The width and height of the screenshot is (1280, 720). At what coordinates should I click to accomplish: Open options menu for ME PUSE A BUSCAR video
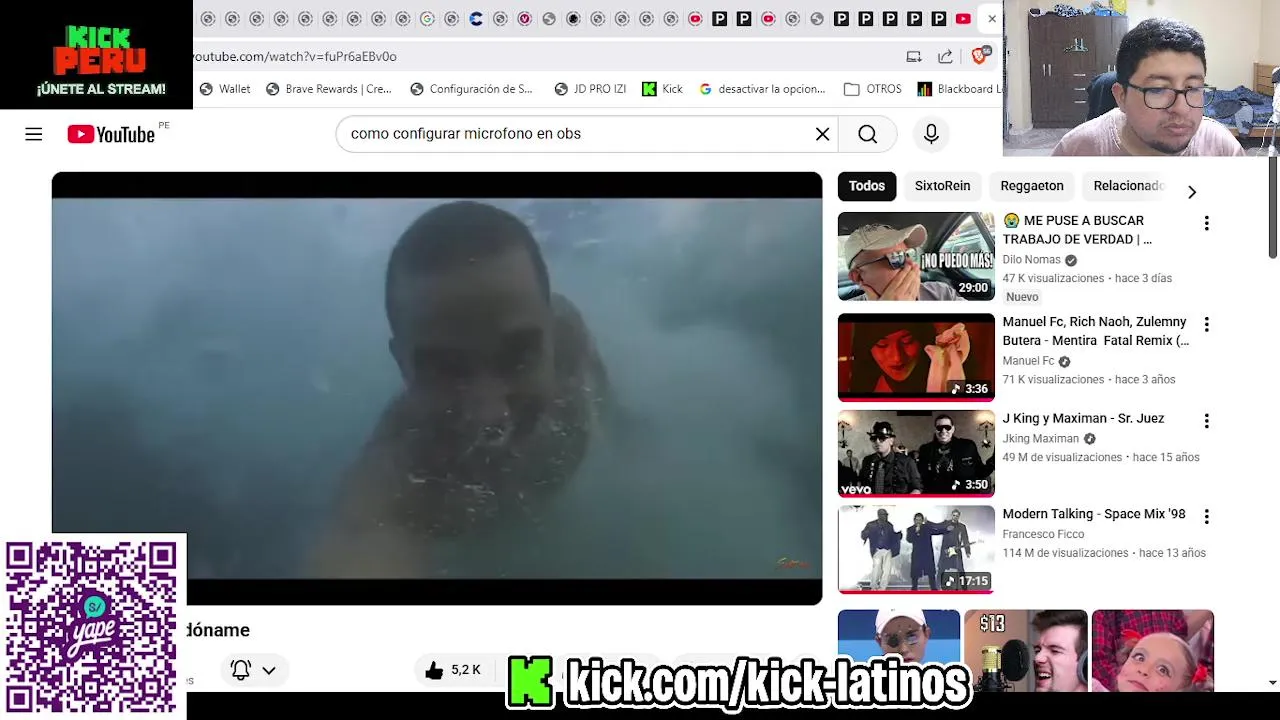coord(1206,223)
